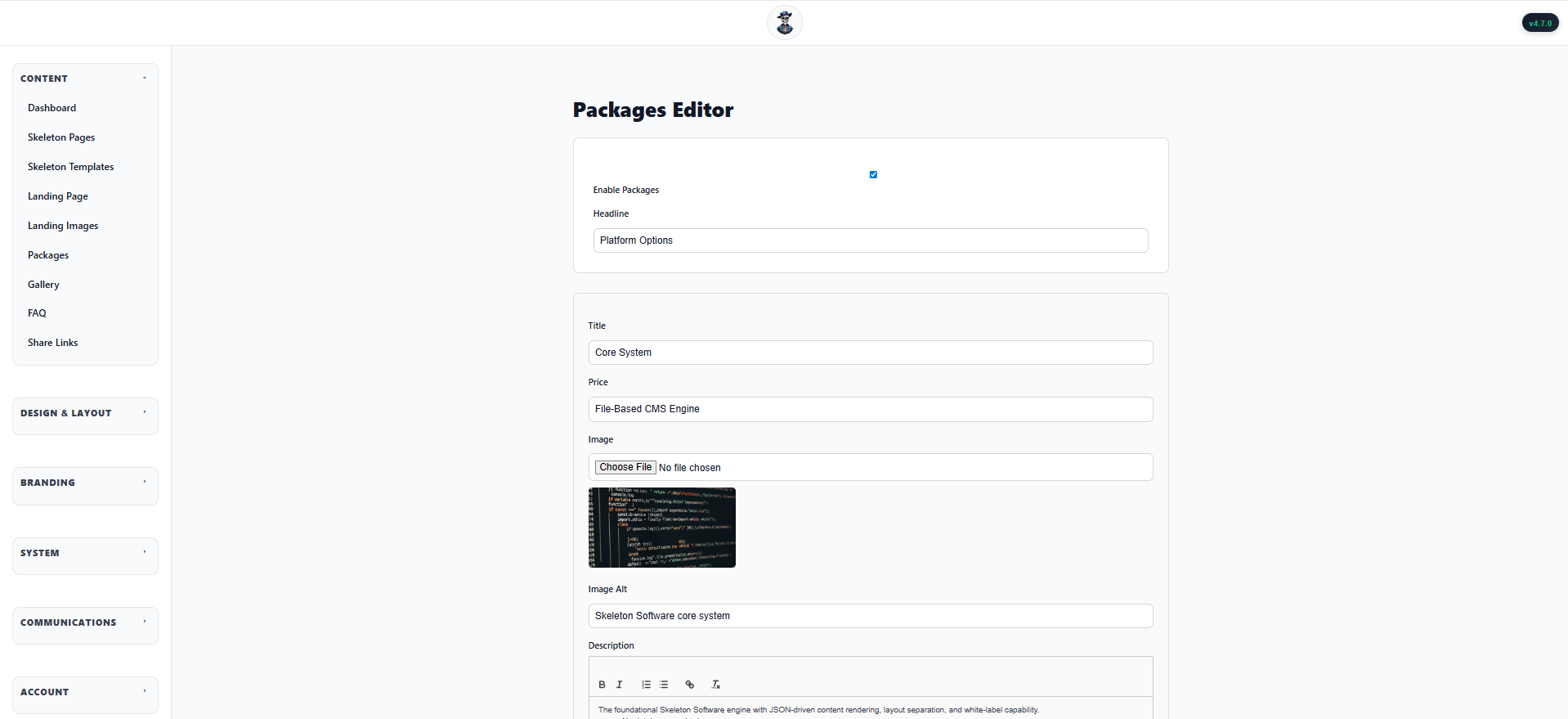The image size is (1568, 719).
Task: Toggle italic formatting in Description editor
Action: click(619, 685)
